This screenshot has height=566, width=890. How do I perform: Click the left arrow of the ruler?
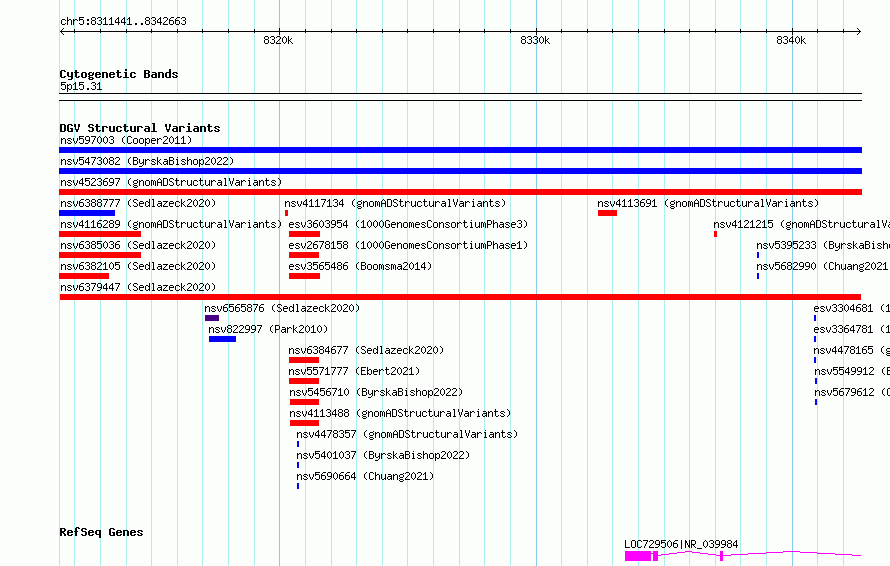[x=62, y=31]
